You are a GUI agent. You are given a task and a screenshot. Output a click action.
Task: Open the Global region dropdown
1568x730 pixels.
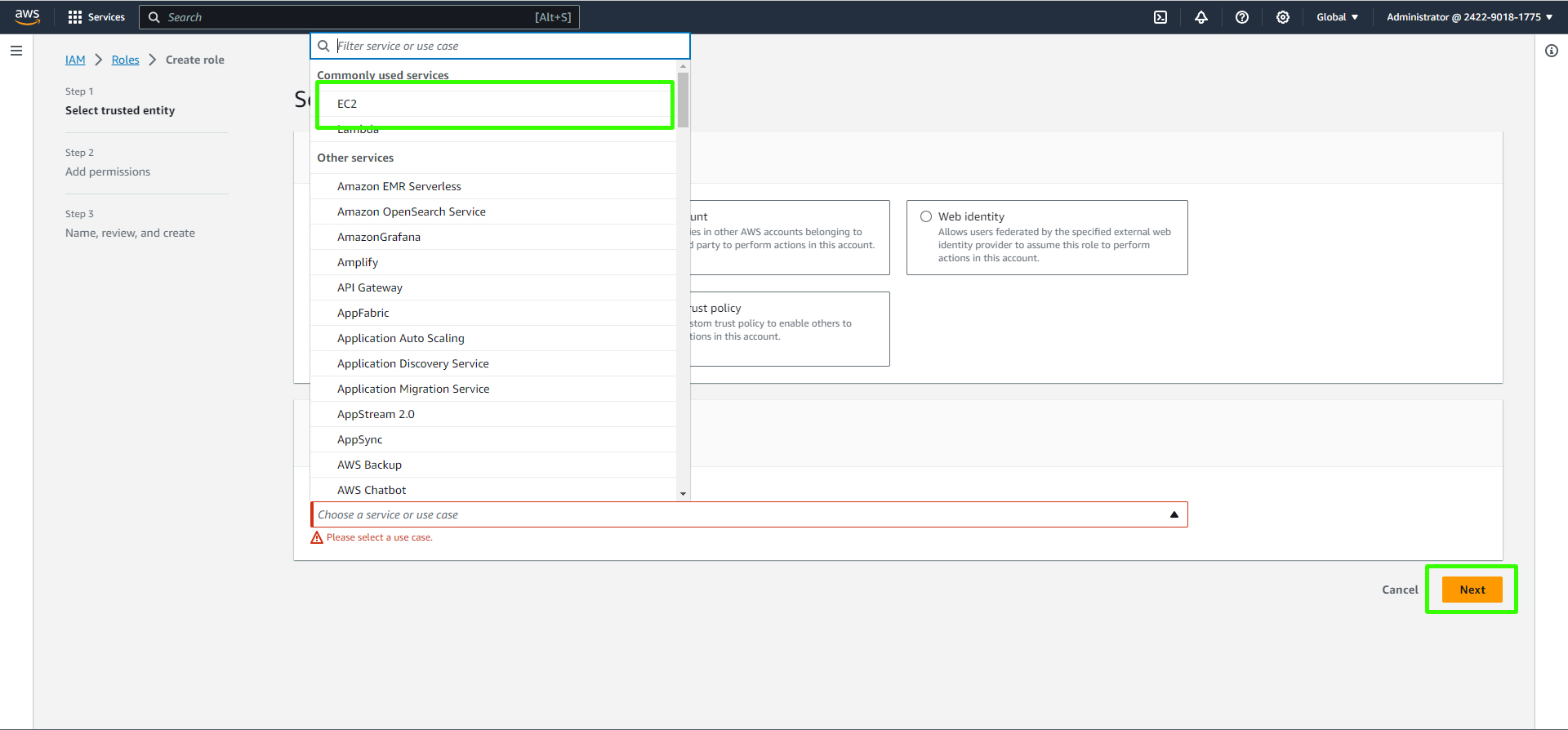[x=1337, y=17]
